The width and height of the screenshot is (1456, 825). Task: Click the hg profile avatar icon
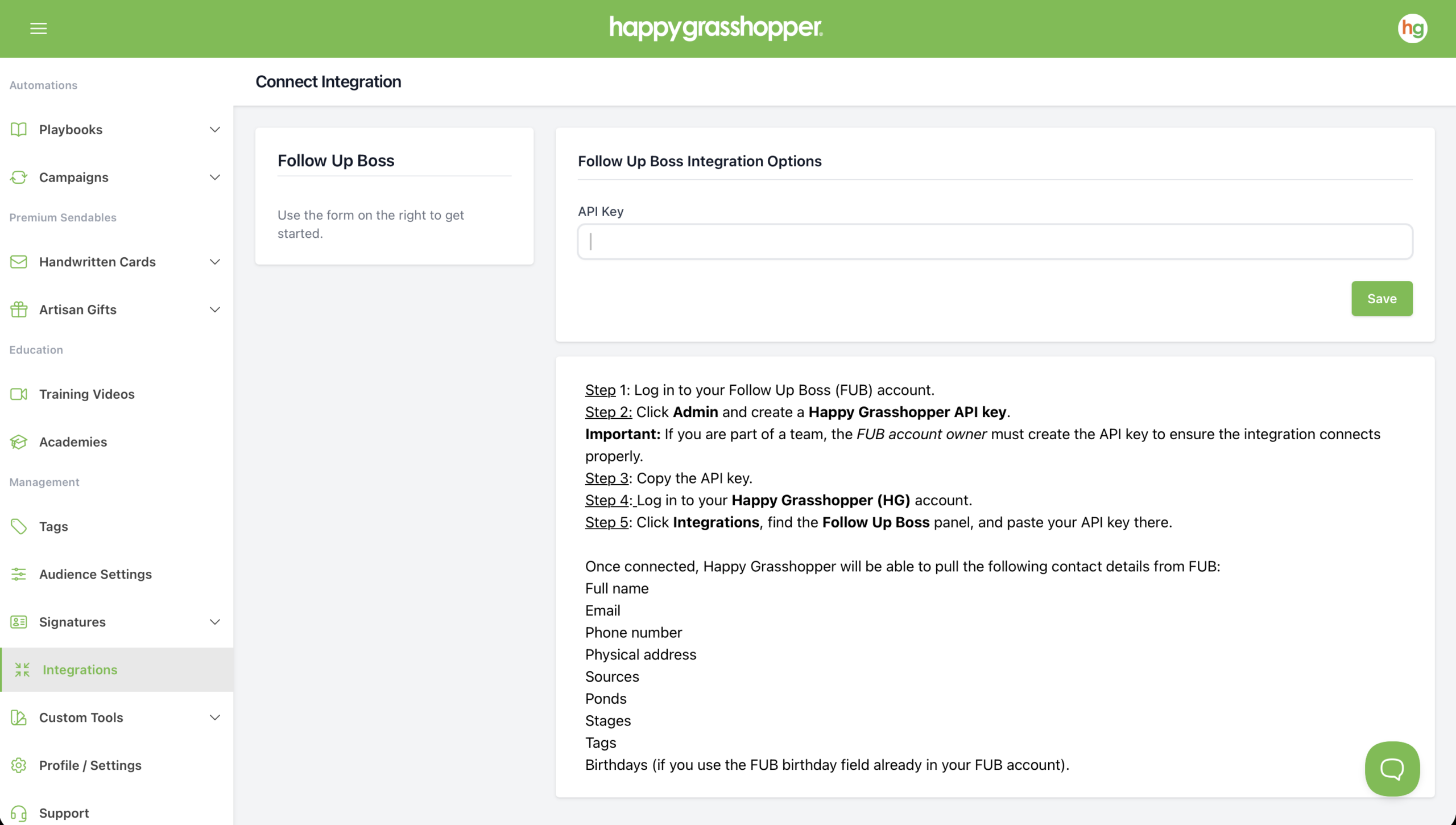click(x=1412, y=28)
